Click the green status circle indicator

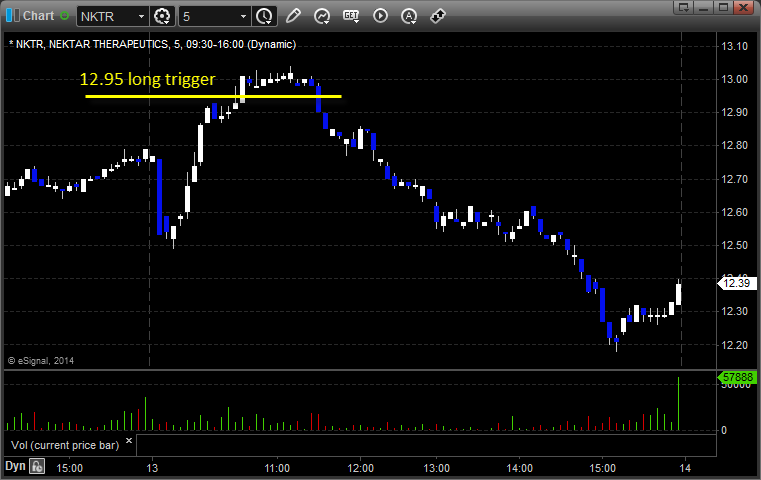pyautogui.click(x=65, y=16)
